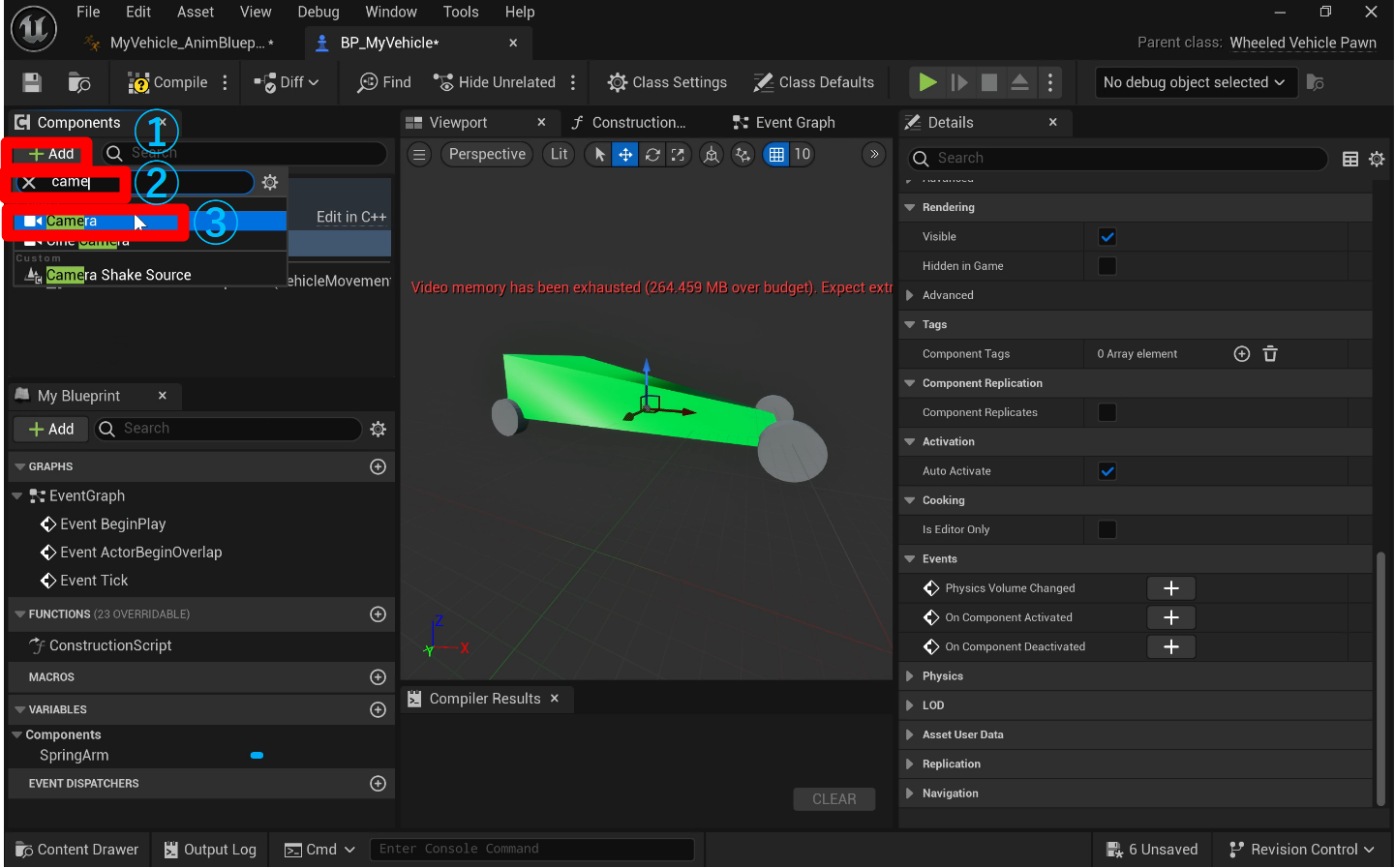Start Play in Editor with green arrow
Screen dimensions: 1395x868
point(927,82)
